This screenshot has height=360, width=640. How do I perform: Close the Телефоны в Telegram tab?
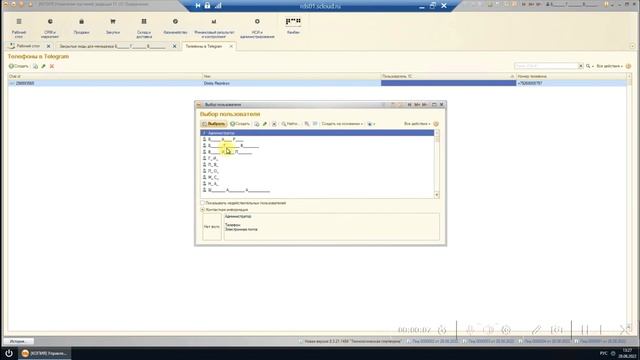[231, 47]
